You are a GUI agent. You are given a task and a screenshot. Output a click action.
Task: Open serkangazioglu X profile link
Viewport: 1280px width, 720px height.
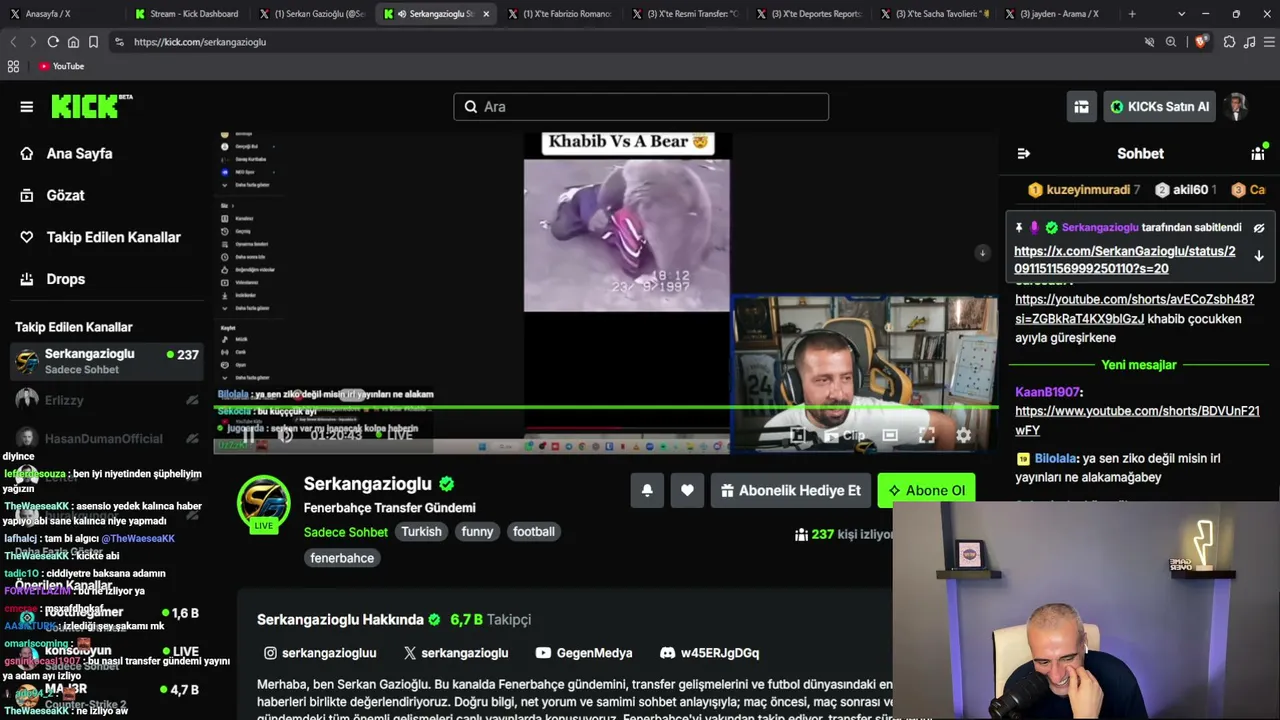[x=456, y=653]
